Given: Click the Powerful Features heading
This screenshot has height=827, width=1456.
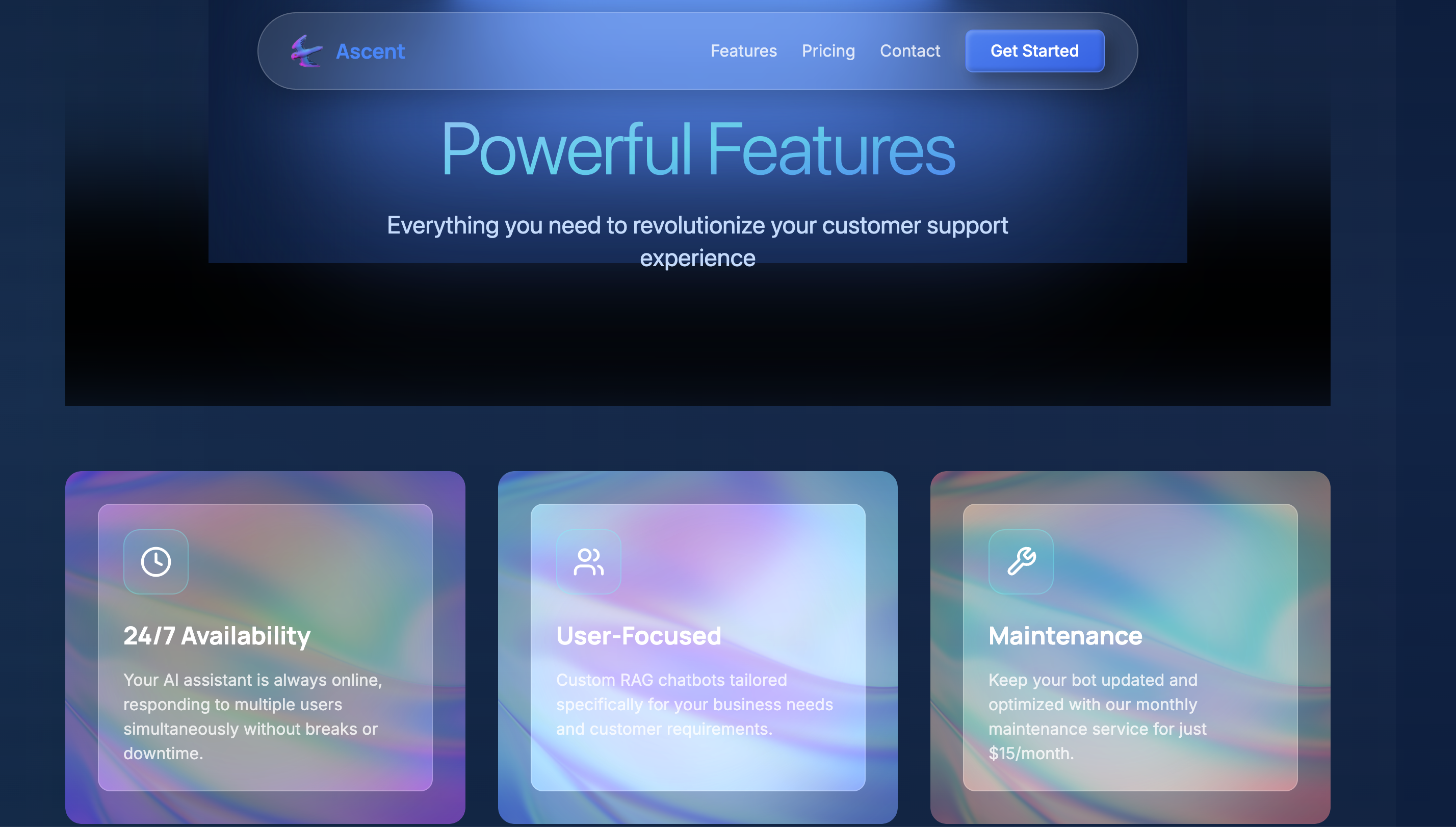Looking at the screenshot, I should [x=698, y=149].
